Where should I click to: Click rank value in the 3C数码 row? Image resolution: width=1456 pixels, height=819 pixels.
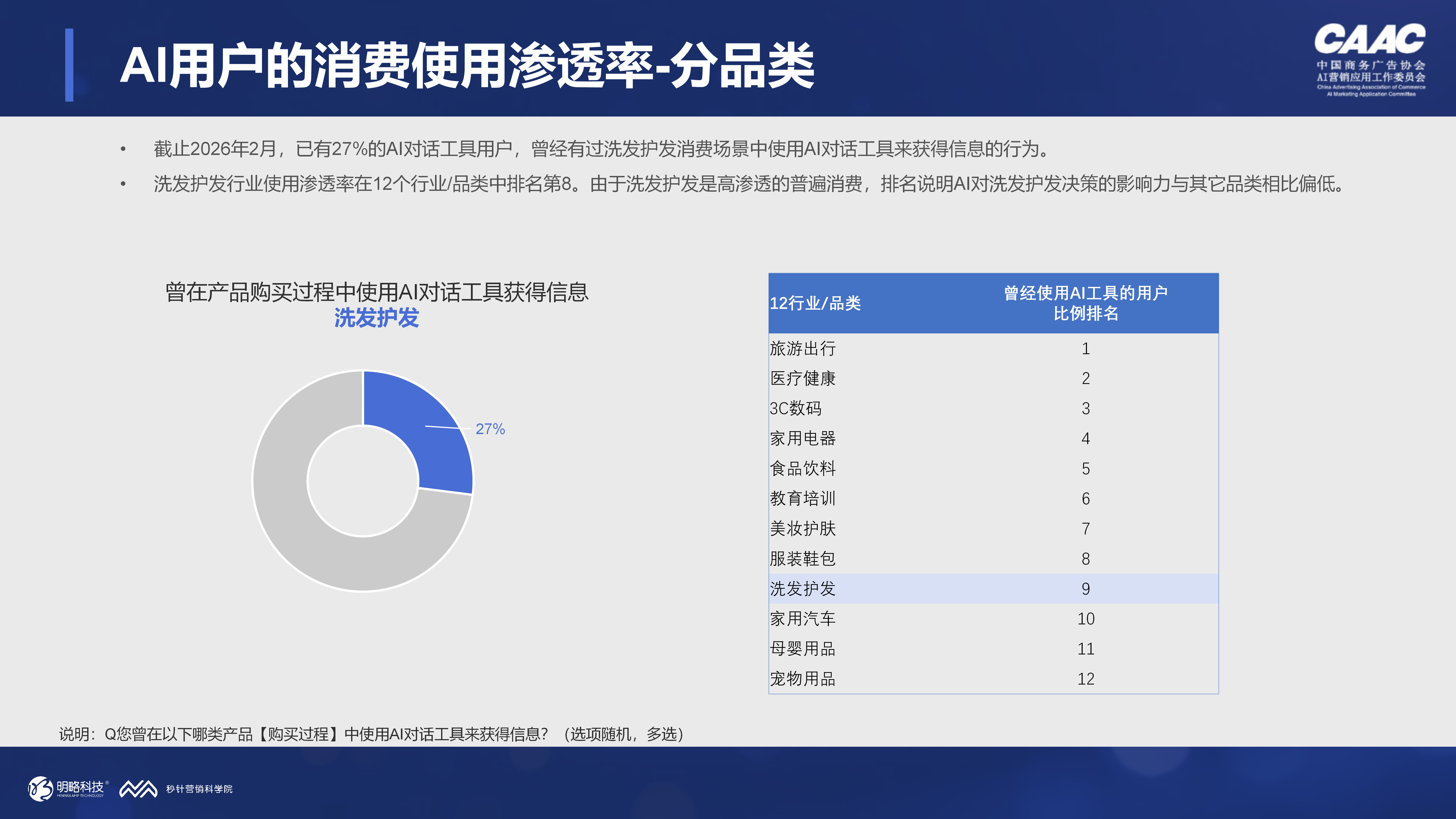[x=1086, y=409]
